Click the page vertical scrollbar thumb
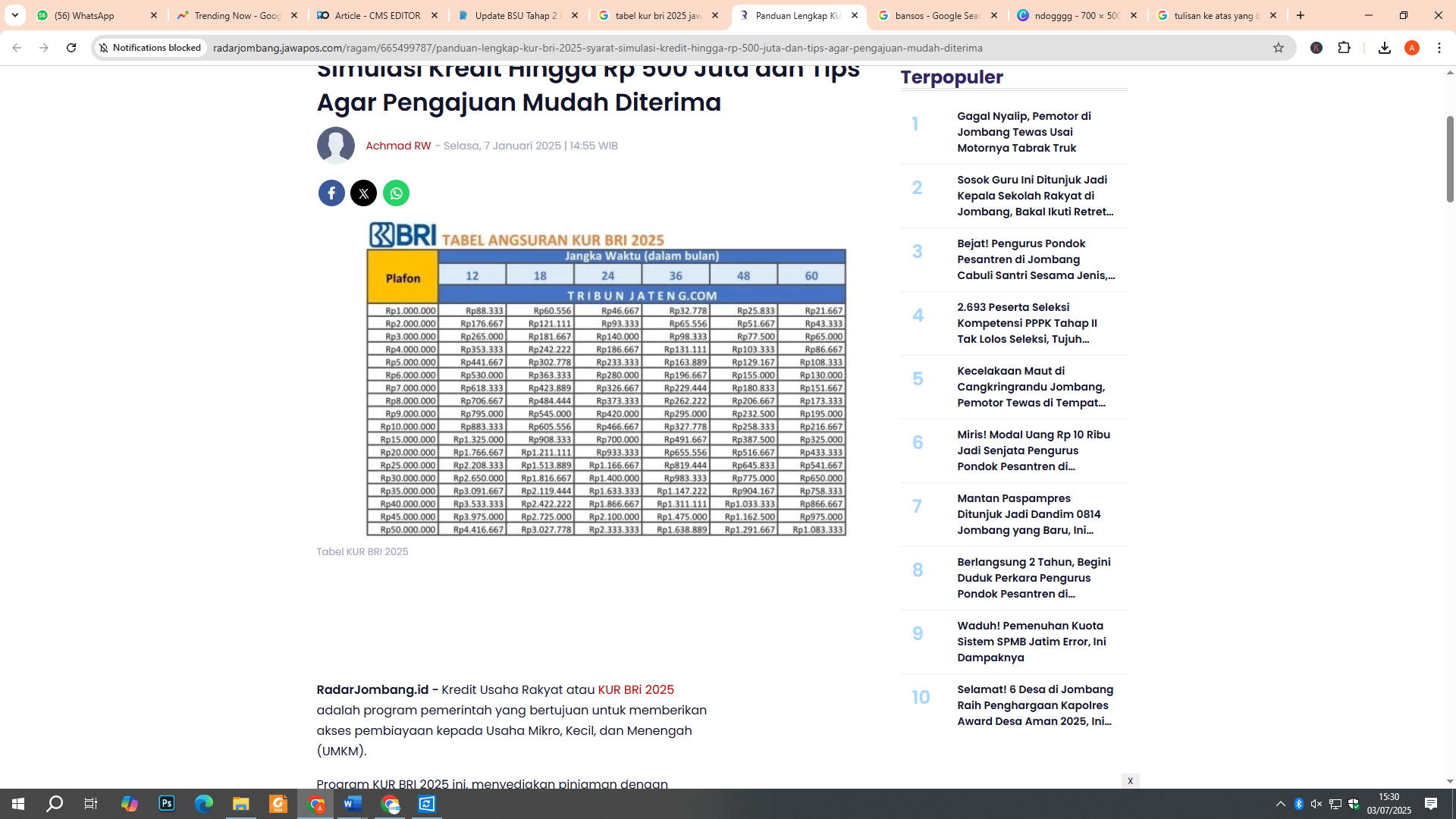Screen dimensions: 1456x819 pos(1450,159)
